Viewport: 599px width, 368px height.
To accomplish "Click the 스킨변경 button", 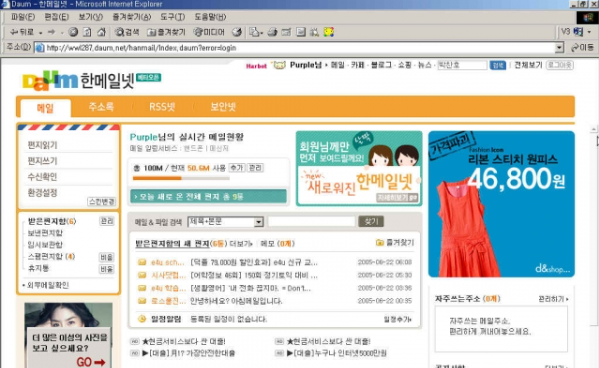I will click(101, 201).
